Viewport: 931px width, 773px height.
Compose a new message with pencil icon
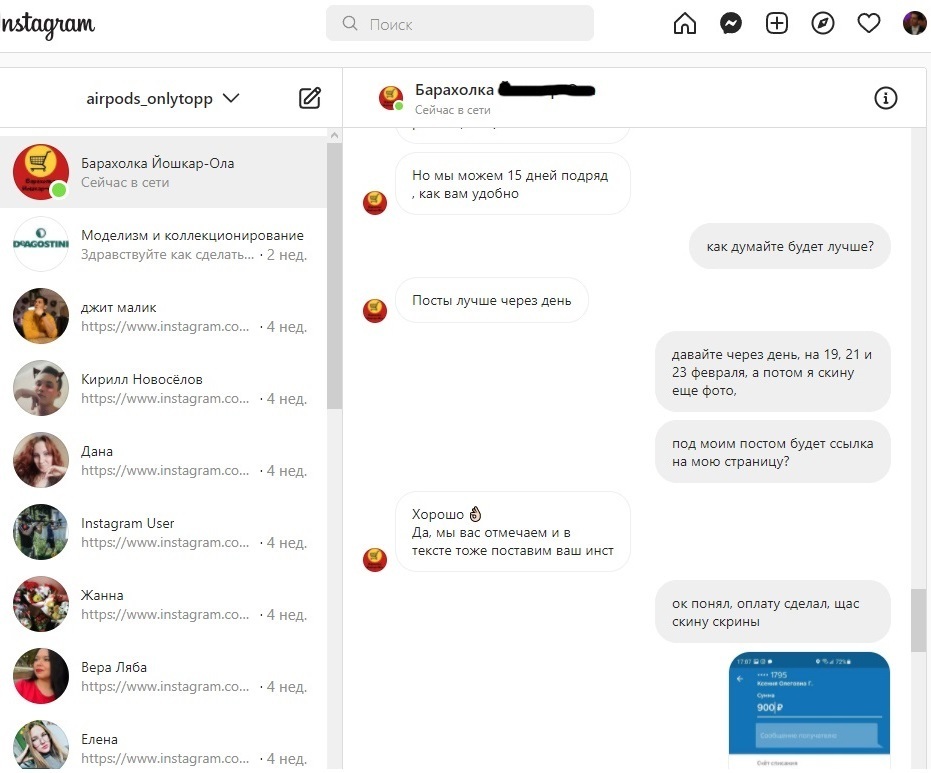310,98
